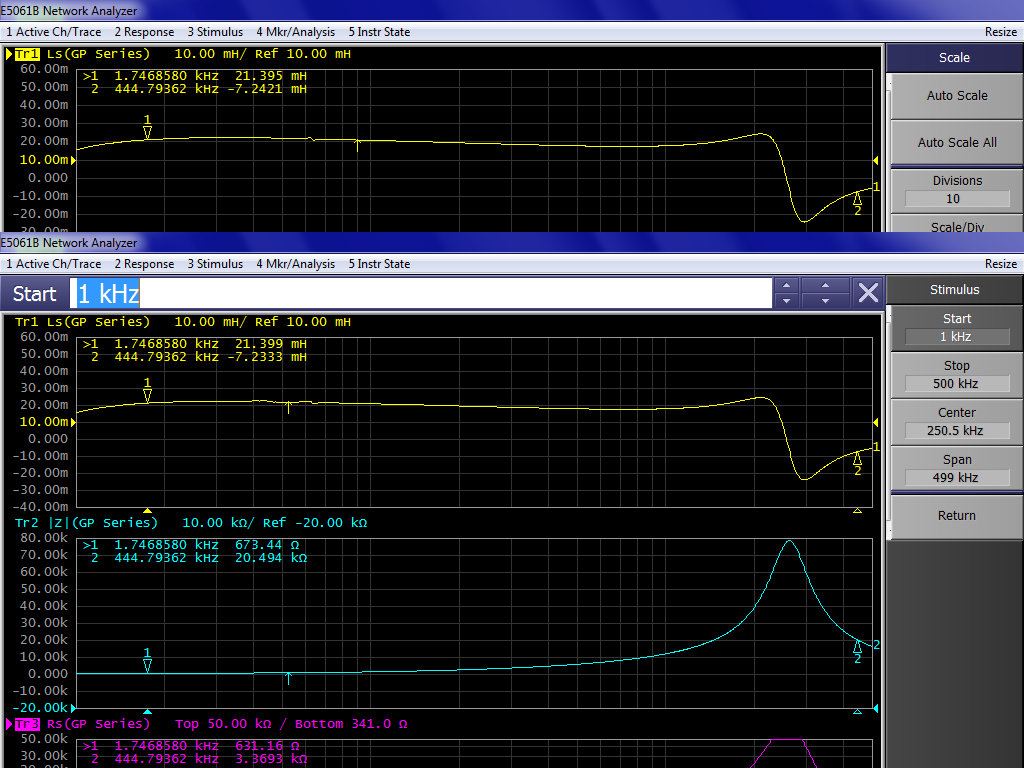Click the upper window marker 2 readout -7.2421 mH

point(266,89)
